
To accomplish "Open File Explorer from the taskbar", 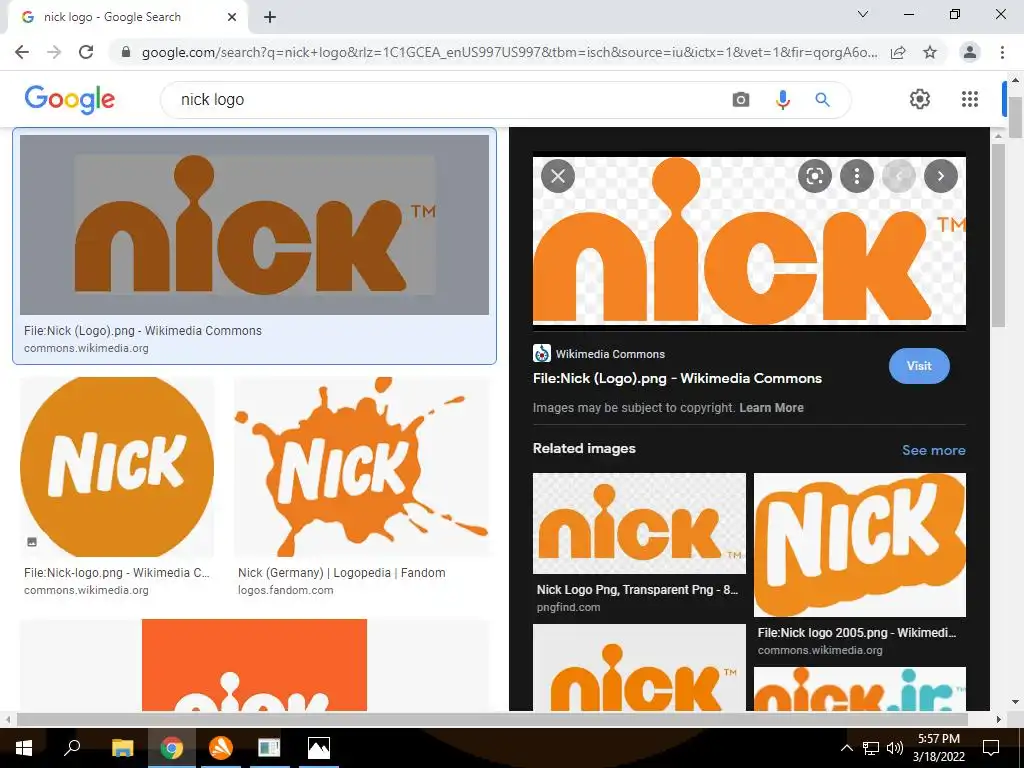I will click(122, 748).
